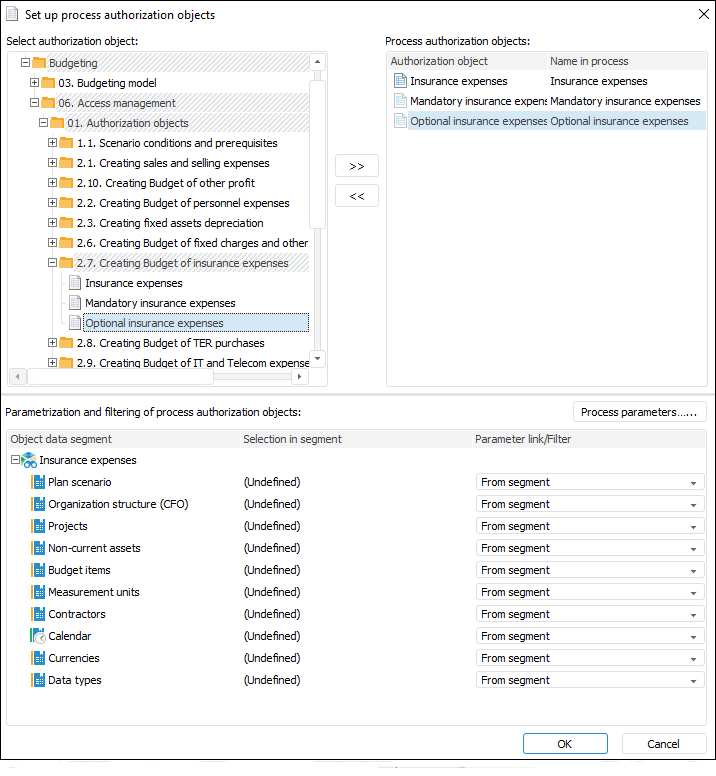Click the Optional insurance expenses icon in process list
The width and height of the screenshot is (716, 776).
point(401,121)
